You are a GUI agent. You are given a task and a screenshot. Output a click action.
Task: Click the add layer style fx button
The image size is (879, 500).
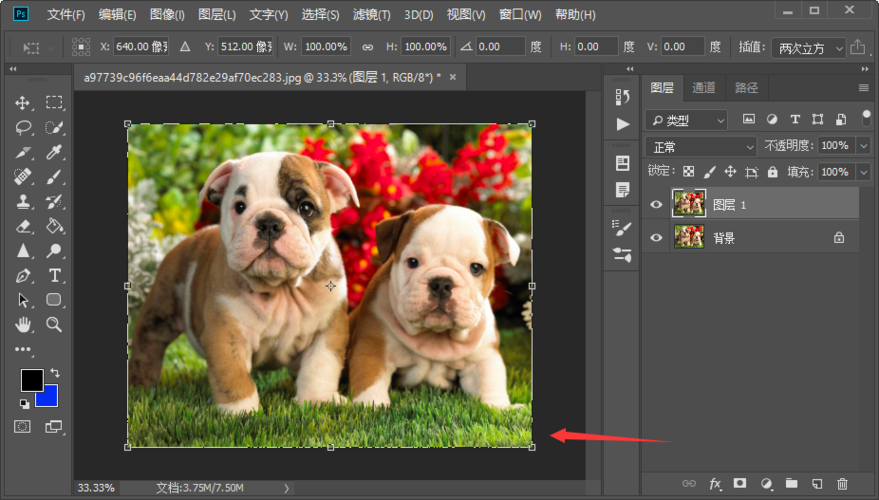pyautogui.click(x=715, y=483)
